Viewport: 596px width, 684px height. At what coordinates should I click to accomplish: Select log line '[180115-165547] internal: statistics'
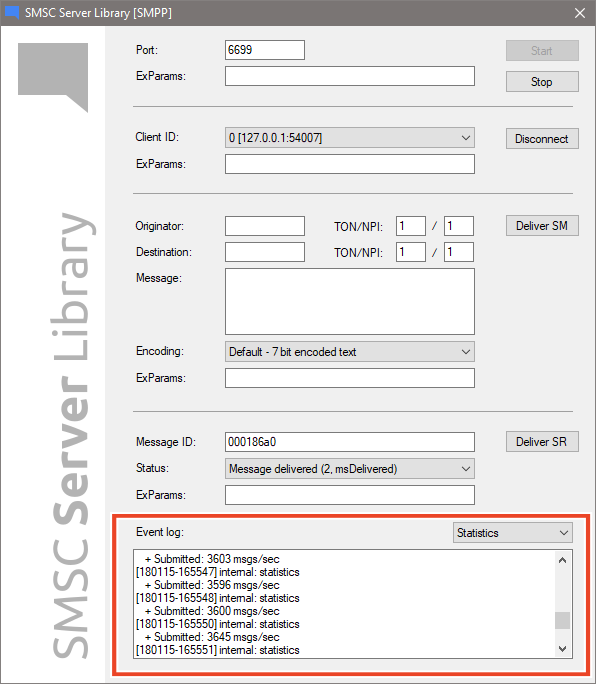[218, 572]
